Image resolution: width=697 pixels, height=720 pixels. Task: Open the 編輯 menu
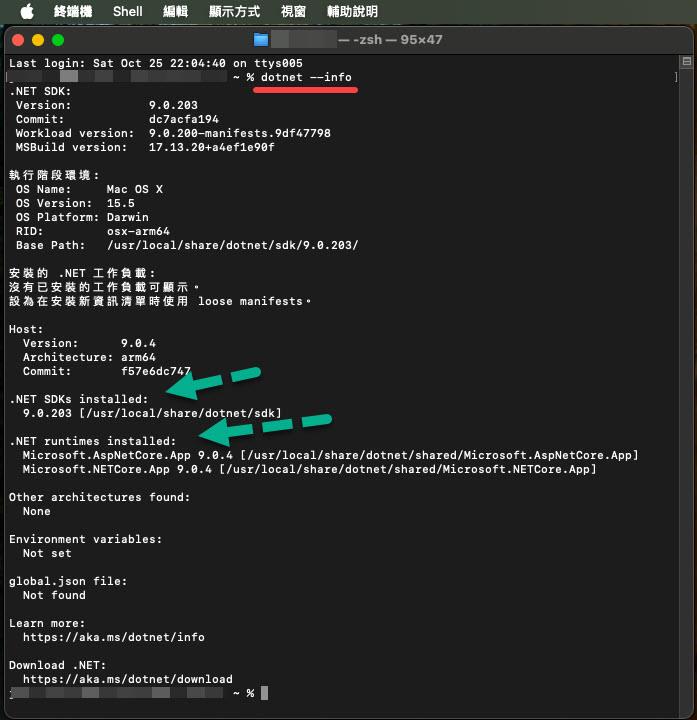[175, 11]
